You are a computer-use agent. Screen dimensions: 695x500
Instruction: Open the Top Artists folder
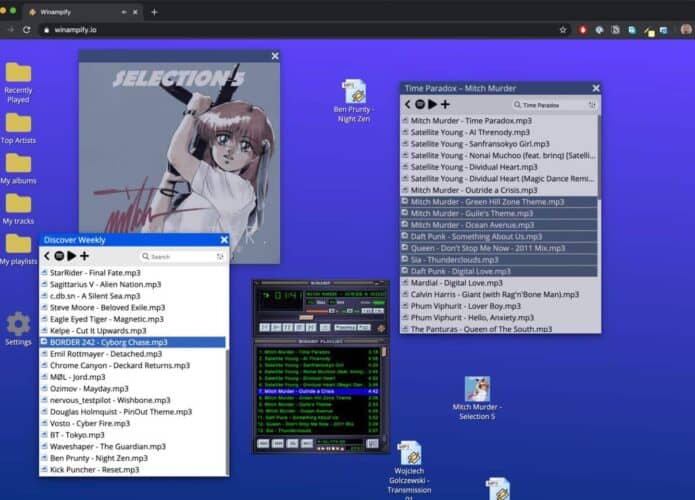(x=18, y=128)
